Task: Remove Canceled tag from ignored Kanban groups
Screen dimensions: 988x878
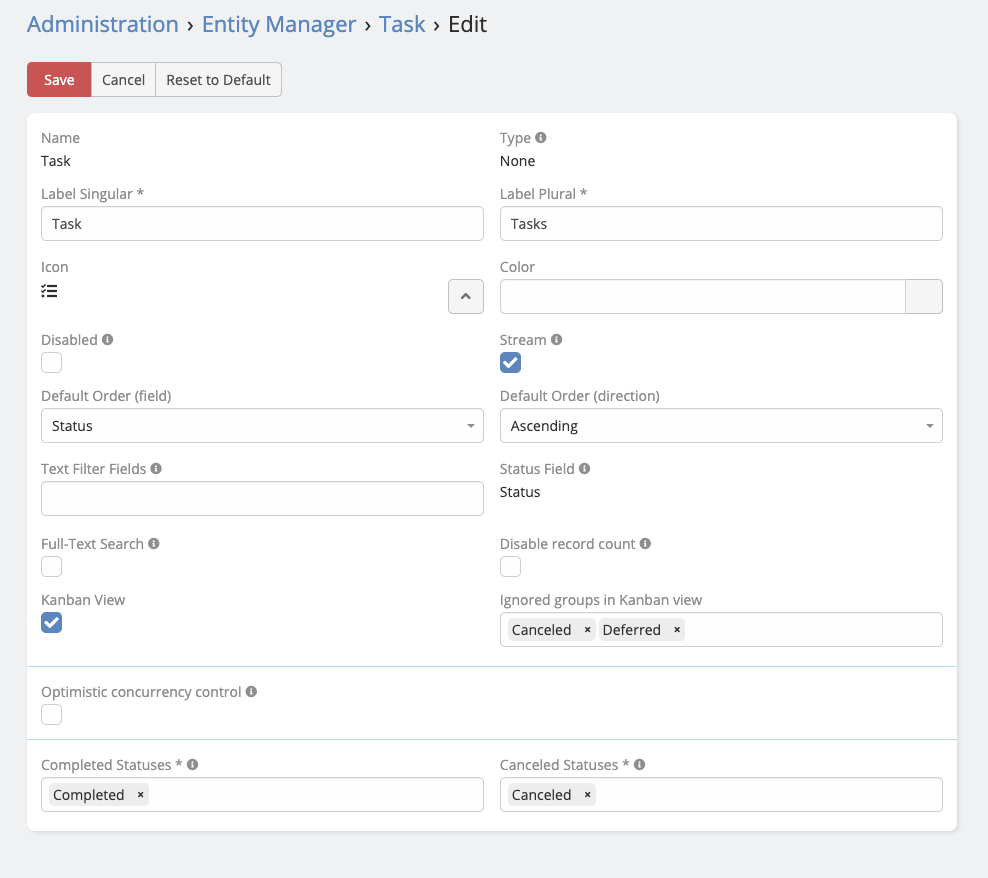Action: tap(588, 630)
